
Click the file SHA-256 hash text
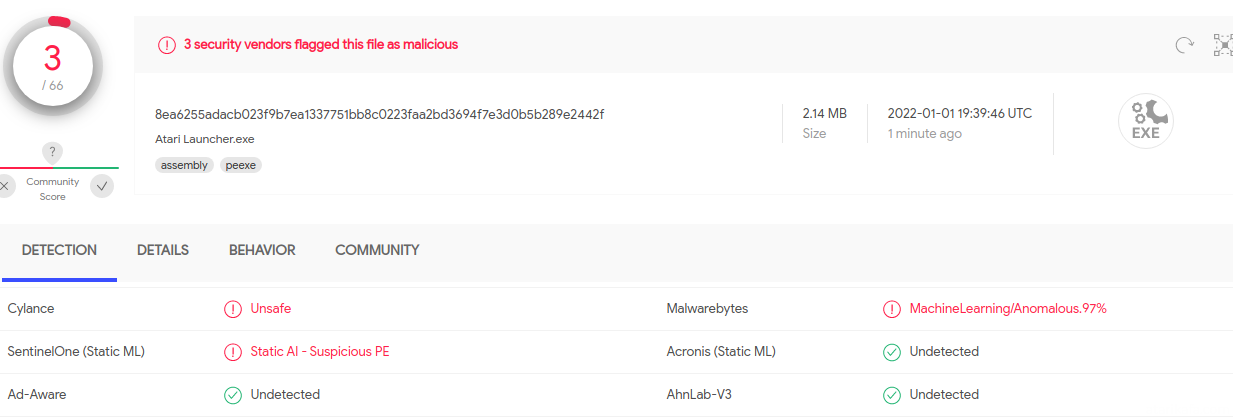(x=380, y=114)
